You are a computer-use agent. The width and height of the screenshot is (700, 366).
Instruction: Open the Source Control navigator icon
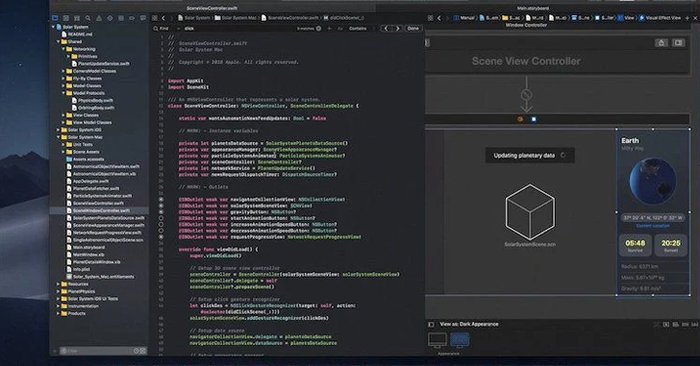(x=66, y=18)
